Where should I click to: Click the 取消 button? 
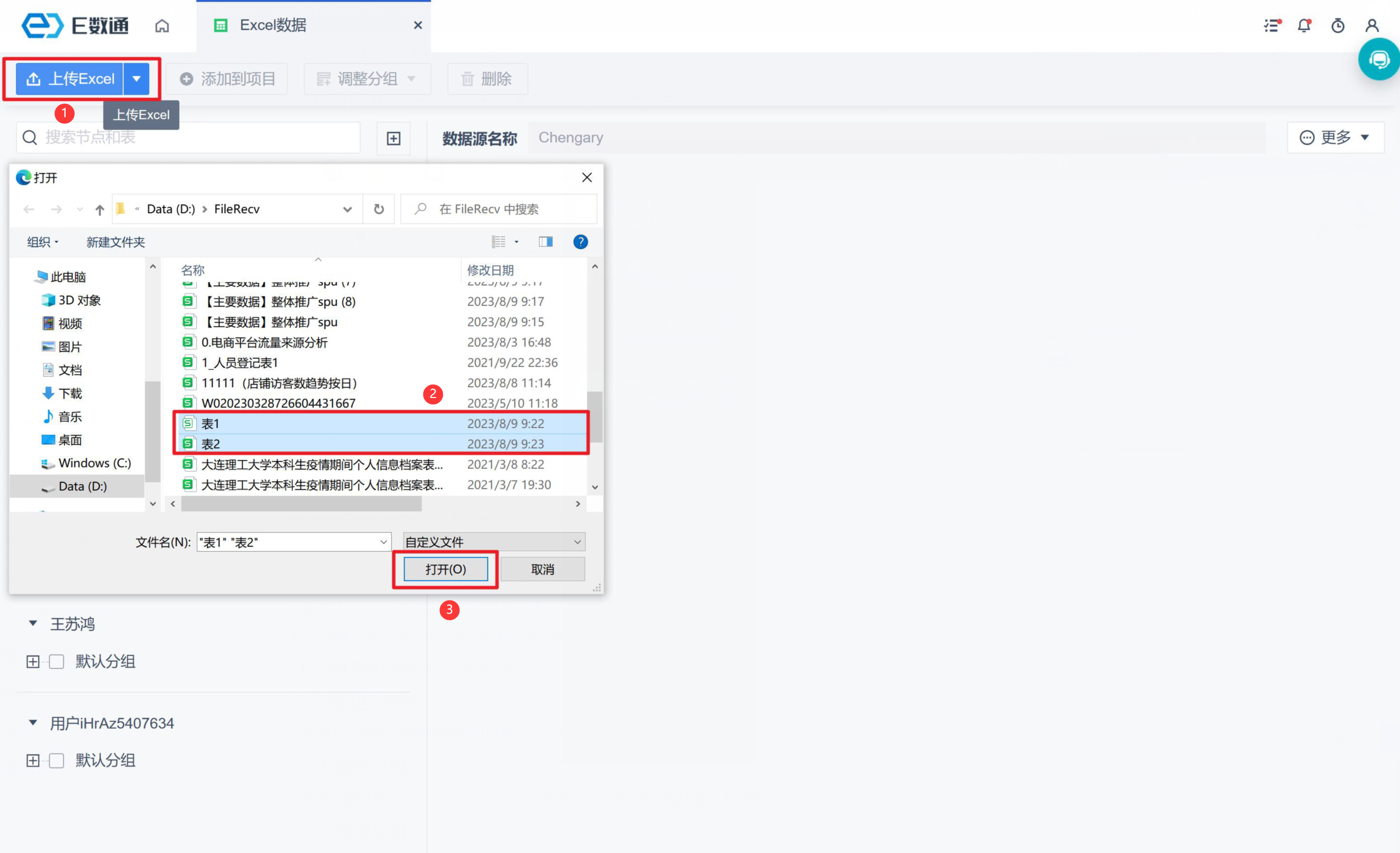[542, 569]
